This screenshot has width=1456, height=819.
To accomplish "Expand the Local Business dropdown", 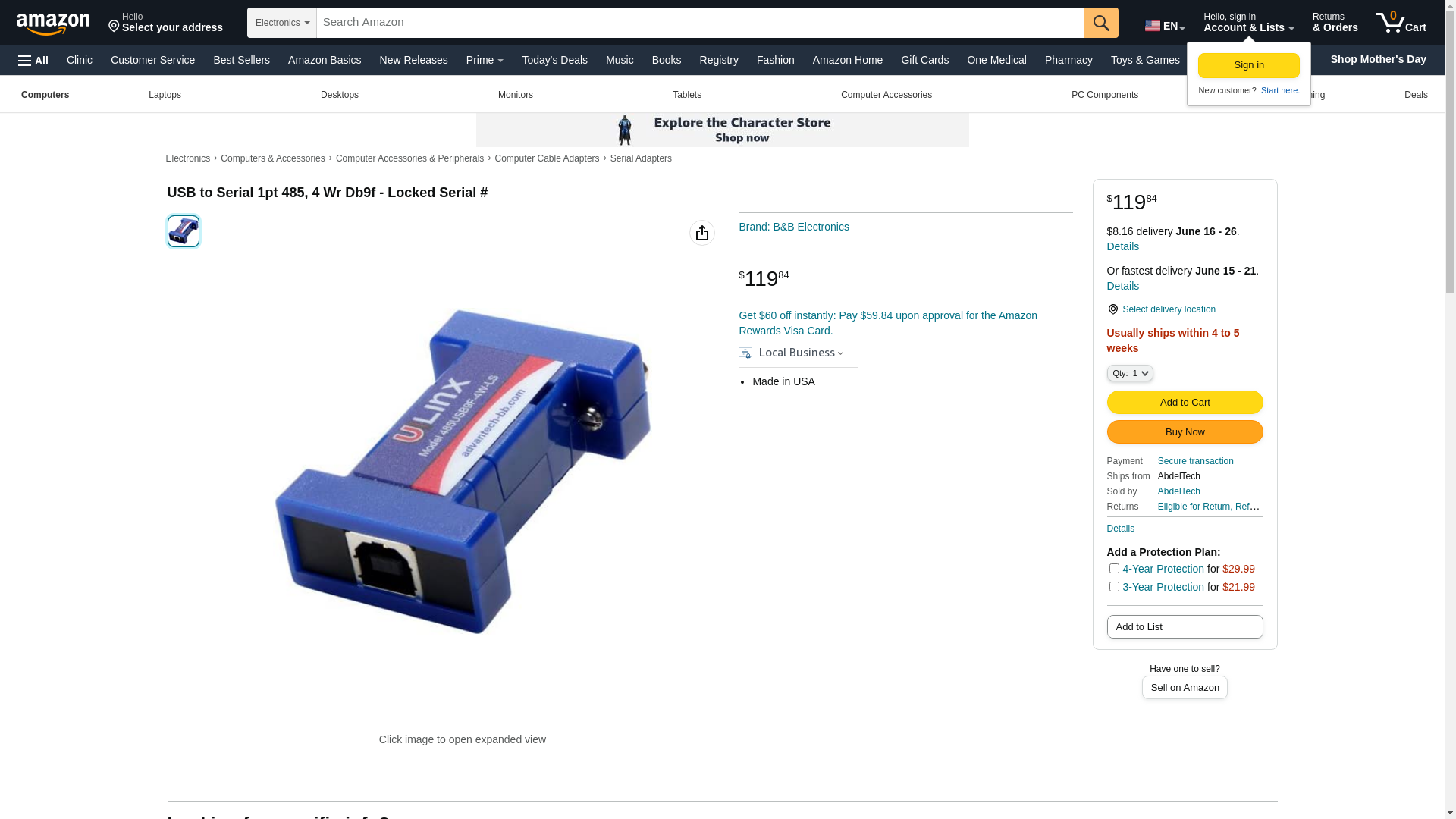I will point(792,353).
